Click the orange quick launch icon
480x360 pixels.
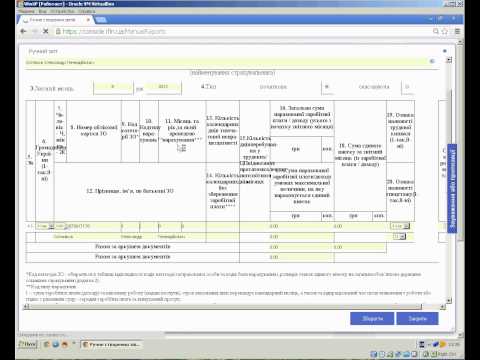65,344
